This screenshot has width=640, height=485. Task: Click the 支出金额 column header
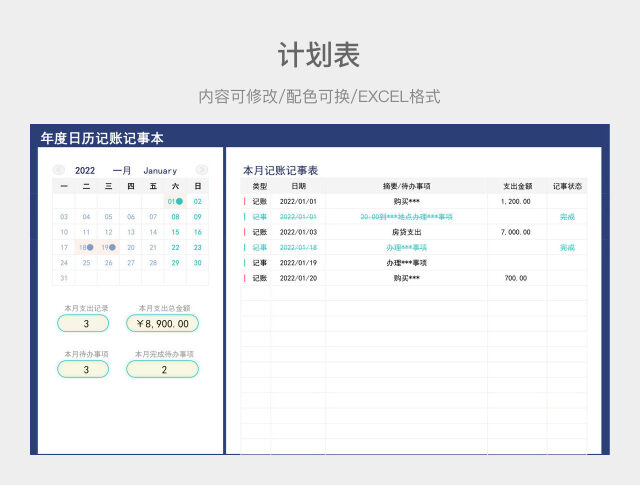pos(517,186)
